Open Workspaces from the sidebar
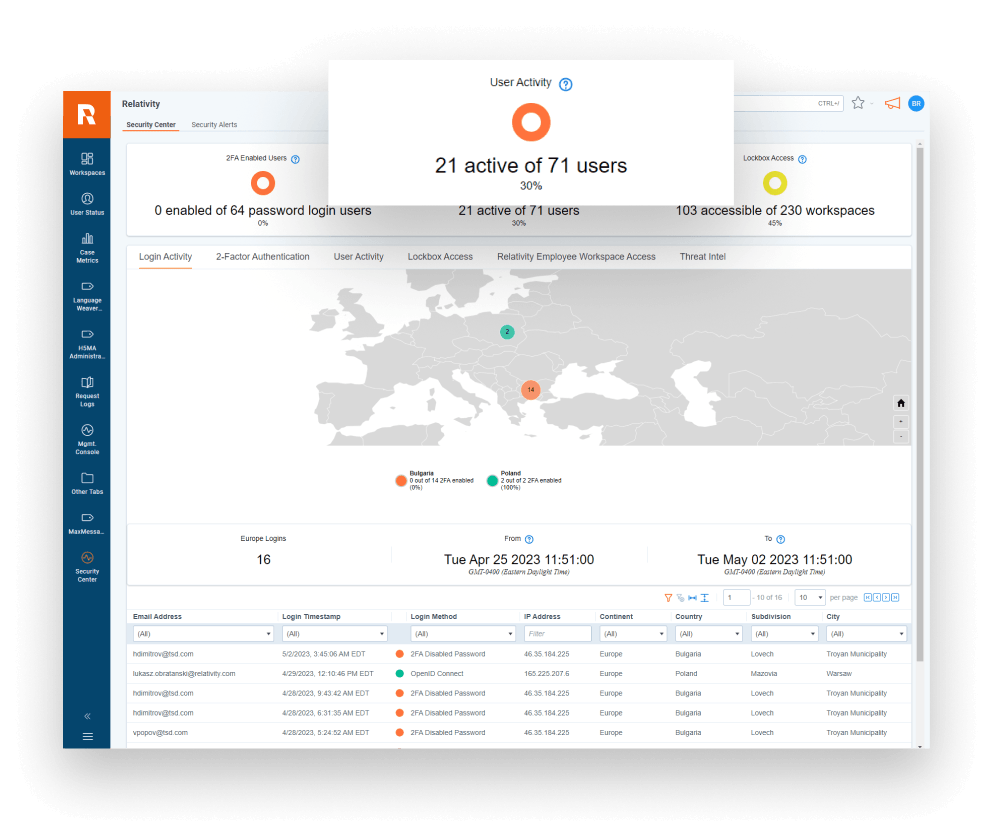Screen dimensions: 994x838 (x=87, y=164)
